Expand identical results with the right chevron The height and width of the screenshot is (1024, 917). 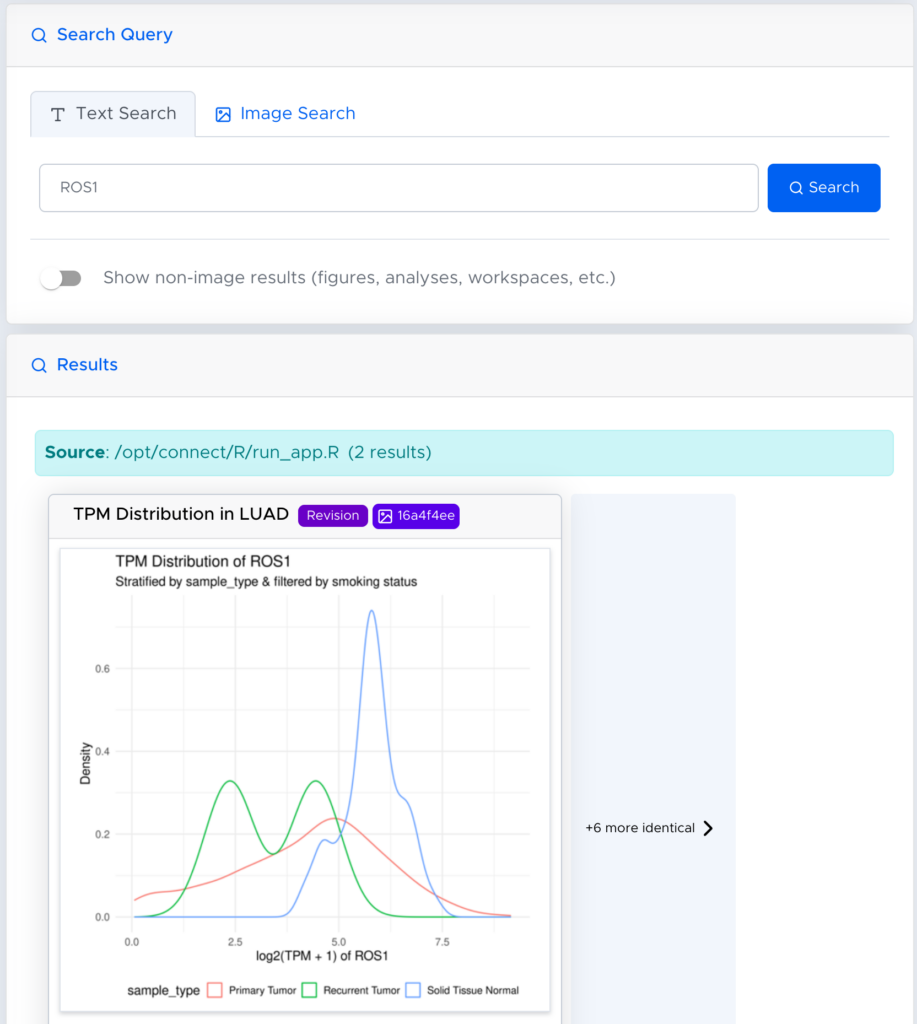[x=708, y=828]
